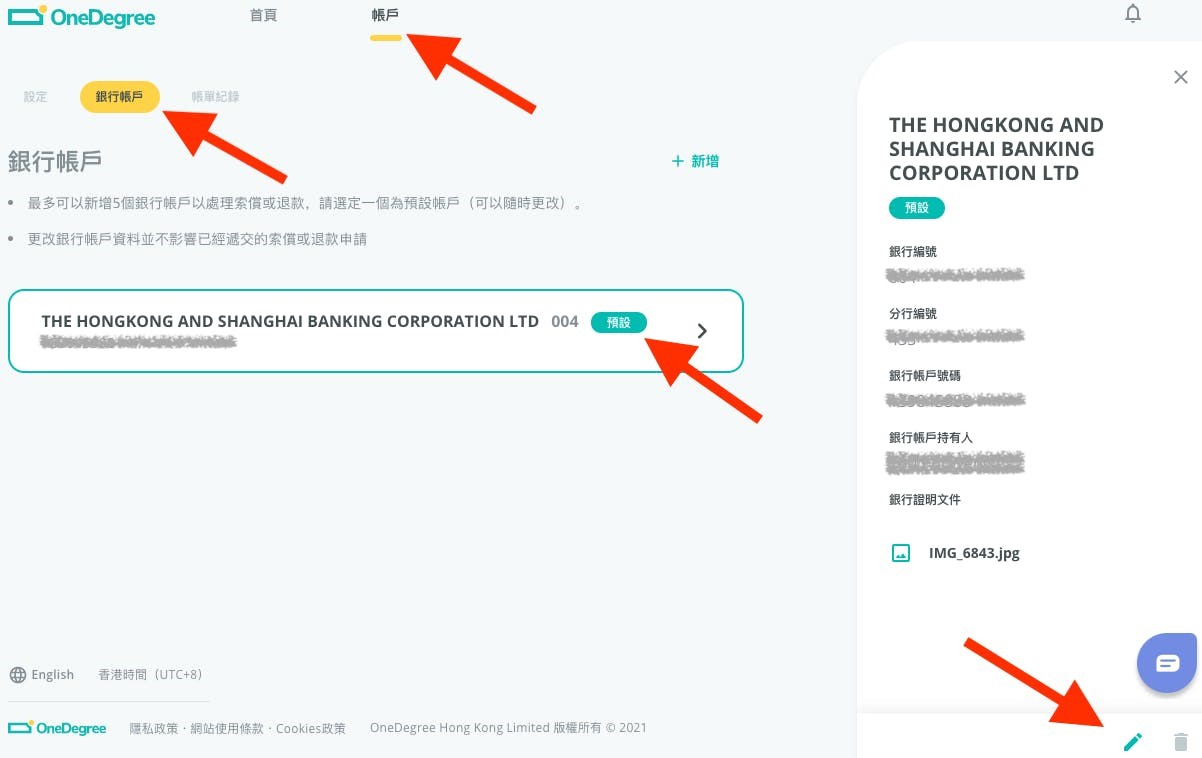Edit bank account with pencil icon
Image resolution: width=1202 pixels, height=758 pixels.
coord(1133,742)
